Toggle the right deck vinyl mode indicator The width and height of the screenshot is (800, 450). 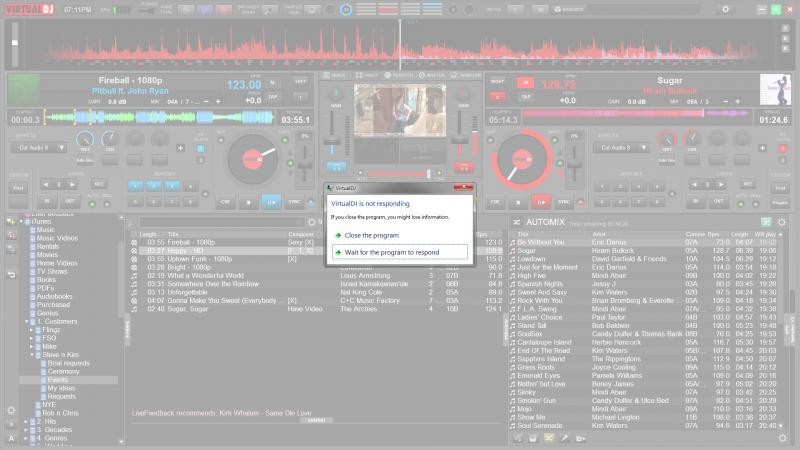[554, 140]
